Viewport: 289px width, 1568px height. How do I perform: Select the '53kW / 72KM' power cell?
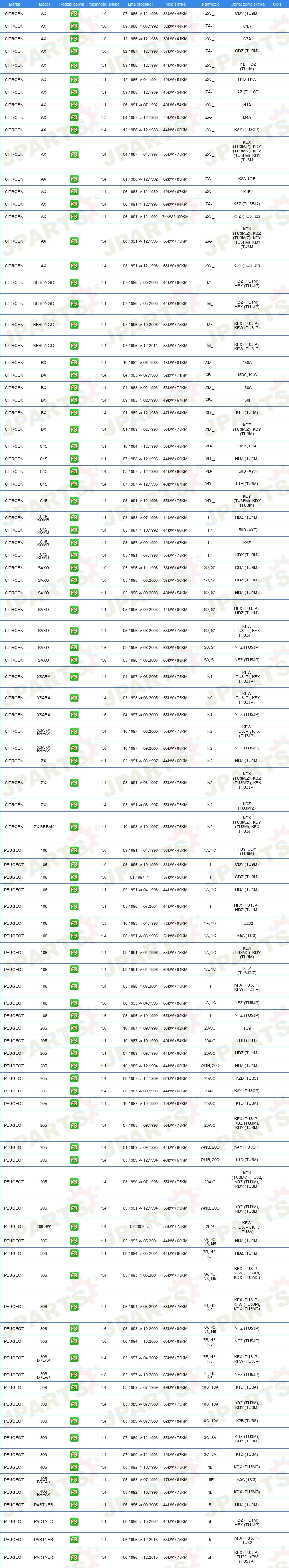pos(175,388)
